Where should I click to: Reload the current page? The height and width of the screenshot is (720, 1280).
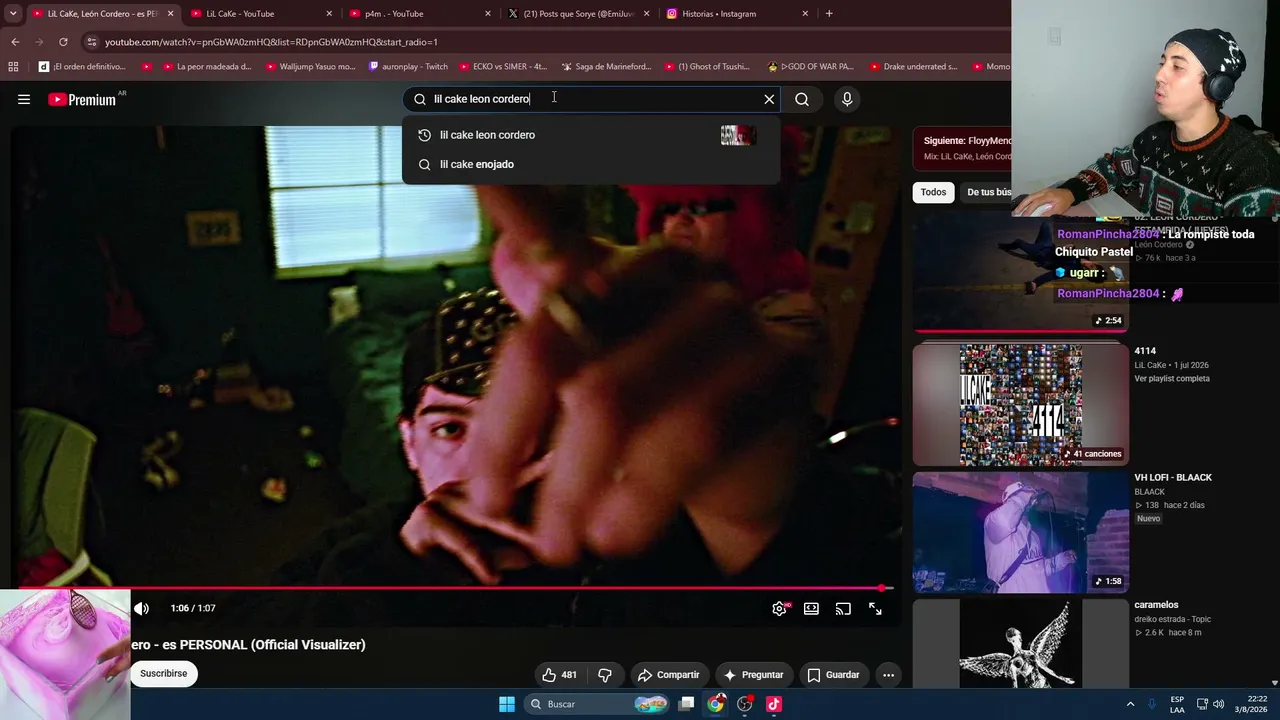tap(63, 42)
